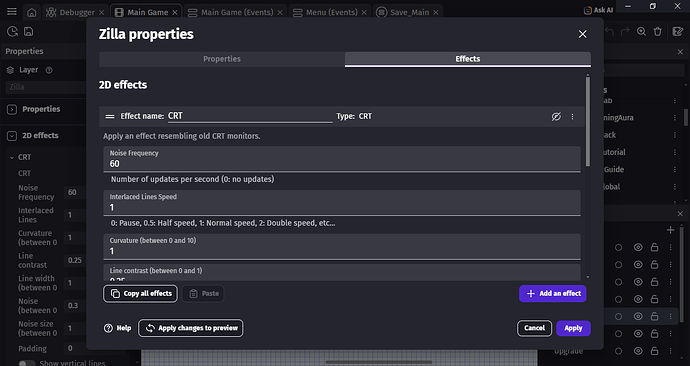Click the redo arrow in the editor toolbar

tap(625, 31)
